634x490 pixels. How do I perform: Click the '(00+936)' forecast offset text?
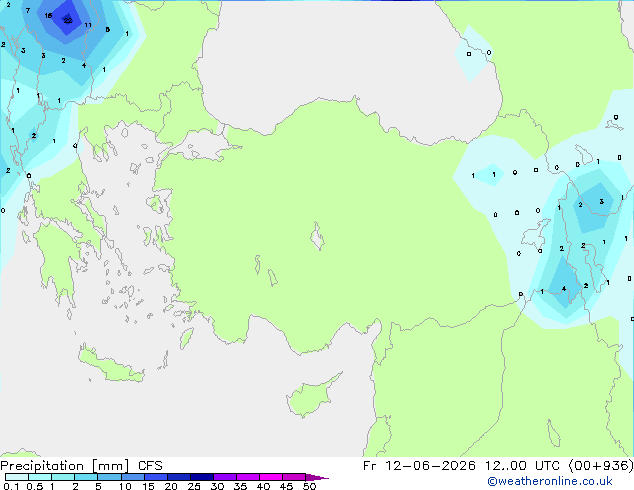(601, 466)
